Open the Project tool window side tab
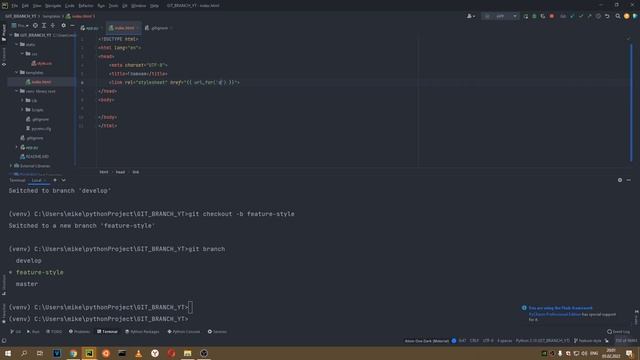Image resolution: width=640 pixels, height=360 pixels. coord(4,32)
